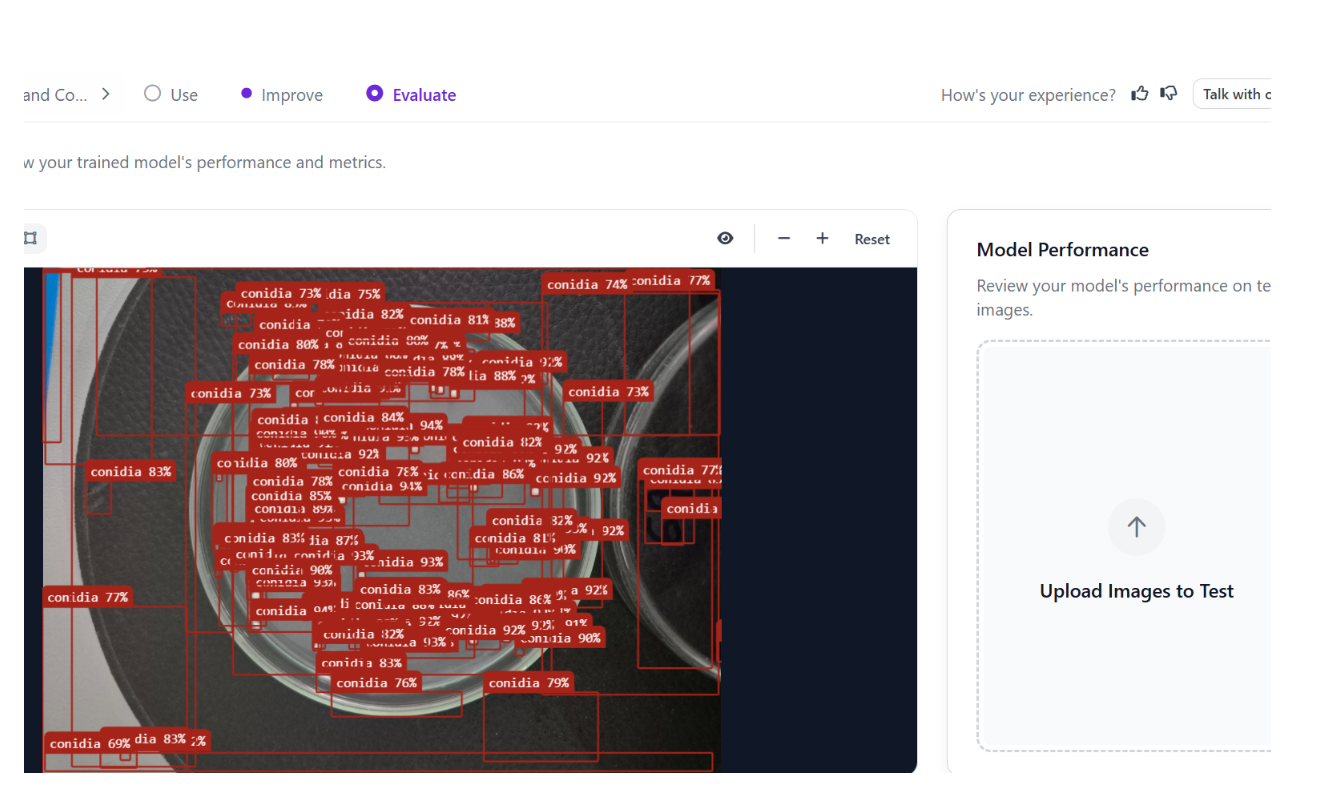Select the Use step radio circle
Screen dimensions: 1328x794
[x=152, y=94]
